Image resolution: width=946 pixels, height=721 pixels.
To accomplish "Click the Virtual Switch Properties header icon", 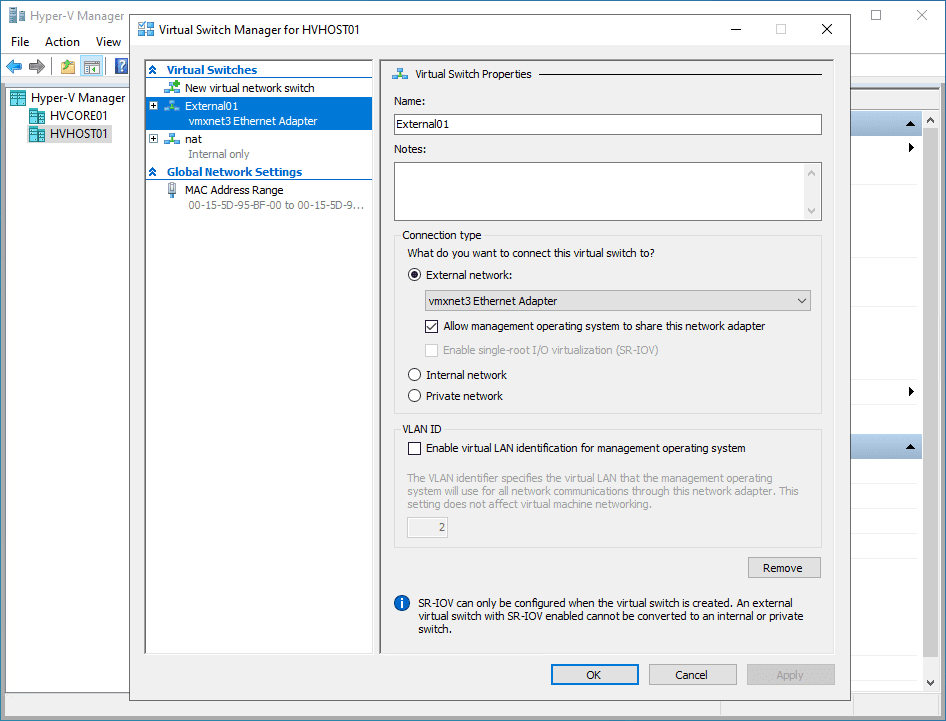I will 400,74.
